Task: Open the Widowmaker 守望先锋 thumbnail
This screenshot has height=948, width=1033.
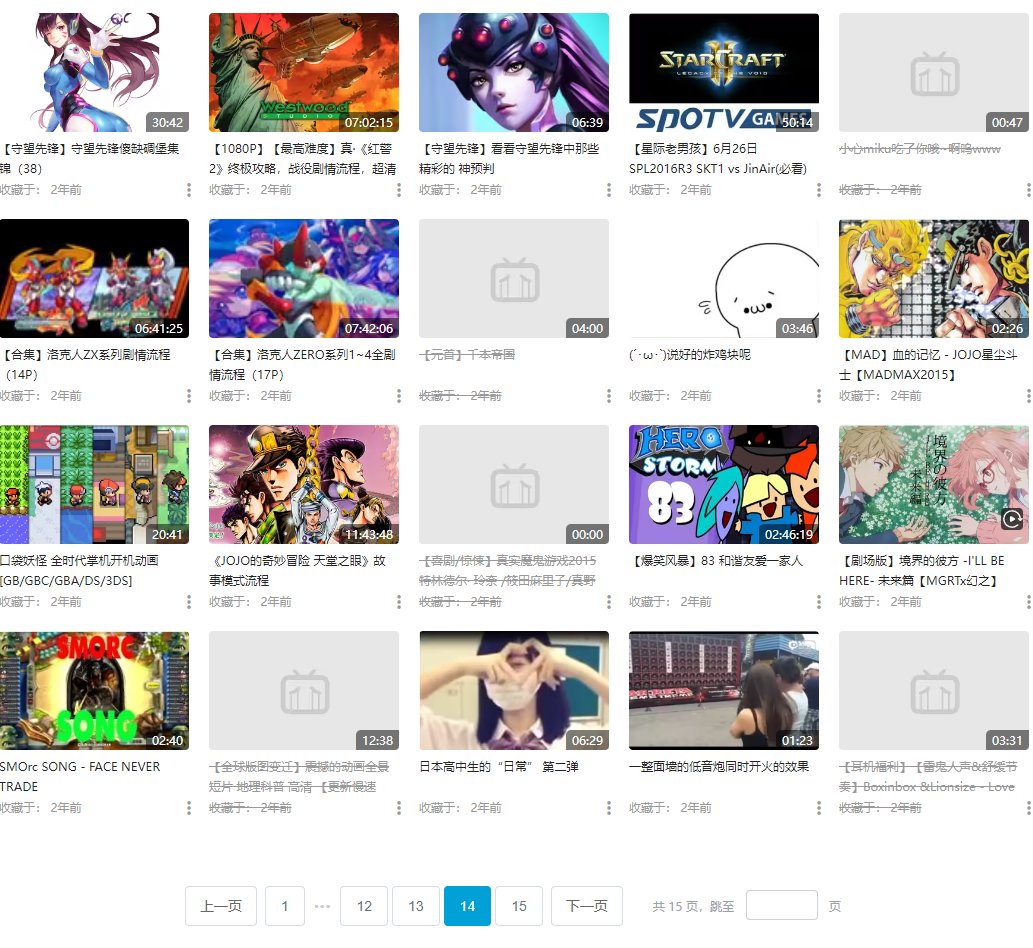Action: click(514, 72)
